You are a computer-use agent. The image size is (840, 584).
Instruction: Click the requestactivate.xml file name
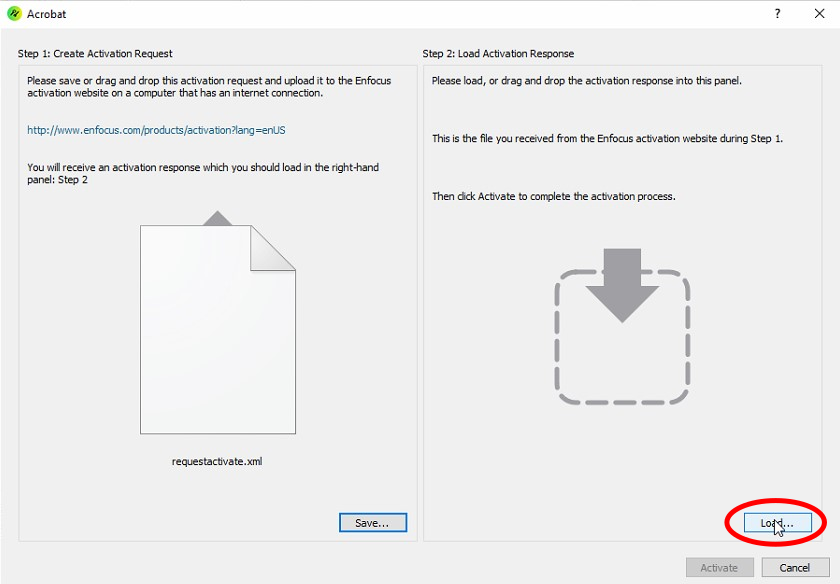[217, 462]
